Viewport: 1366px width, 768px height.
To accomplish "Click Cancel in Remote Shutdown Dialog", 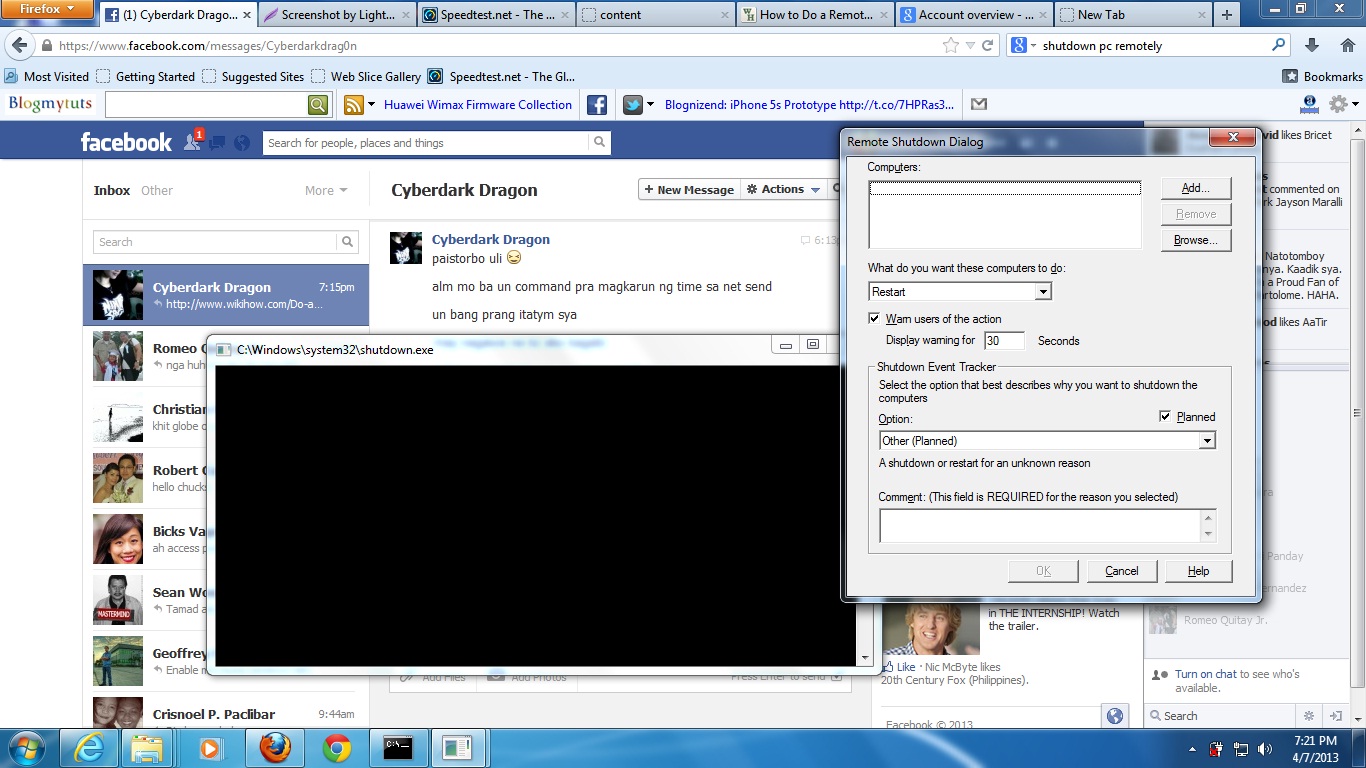I will (x=1121, y=571).
